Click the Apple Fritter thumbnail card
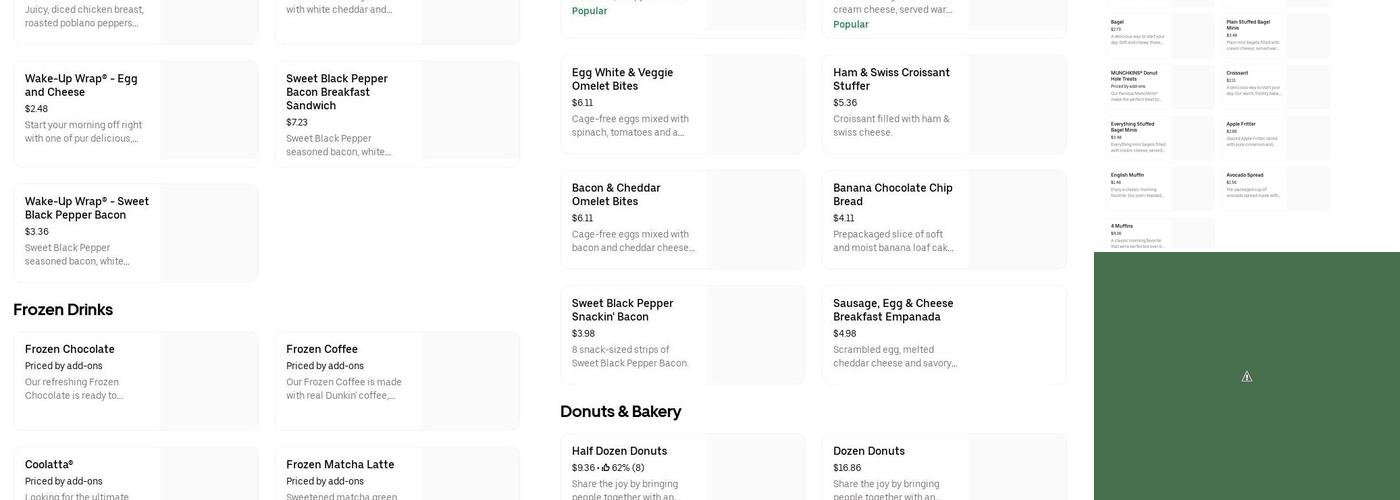Screen dimensions: 1400x500 tap(1276, 138)
